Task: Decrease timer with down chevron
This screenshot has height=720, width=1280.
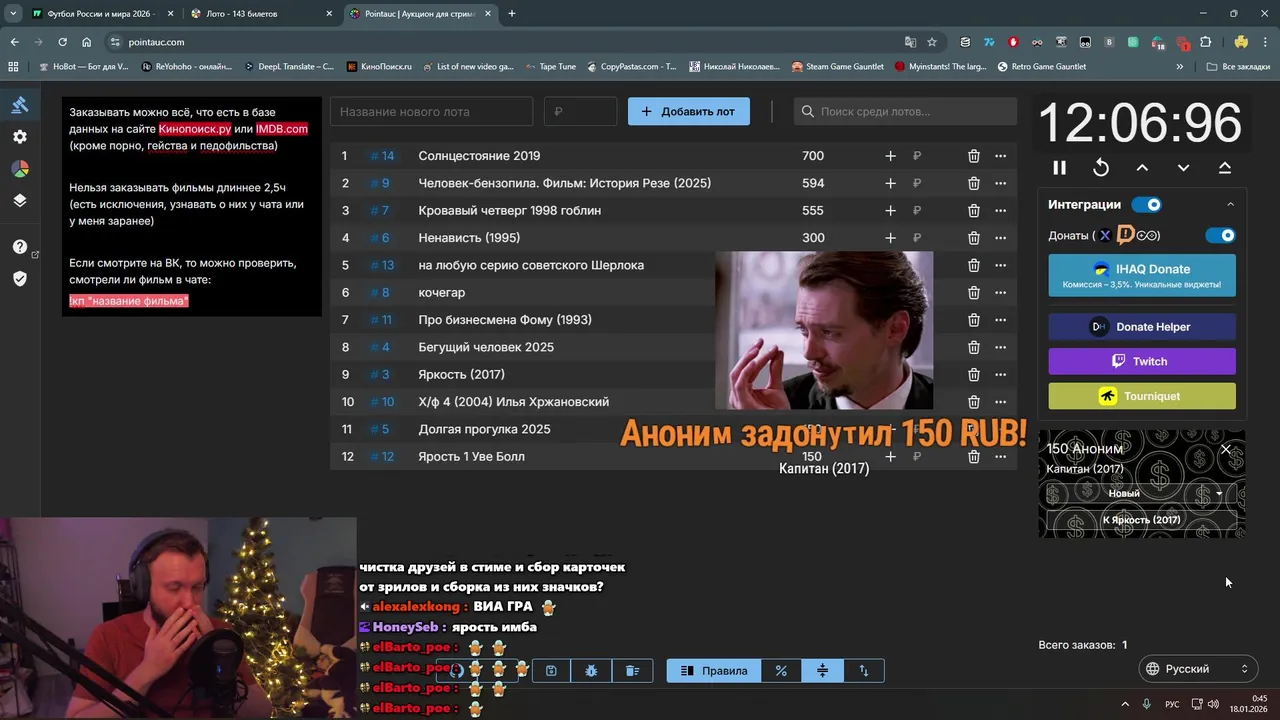Action: pyautogui.click(x=1183, y=168)
